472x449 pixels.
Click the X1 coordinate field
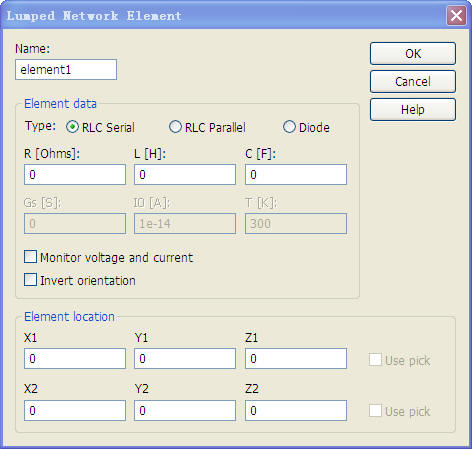tap(75, 359)
